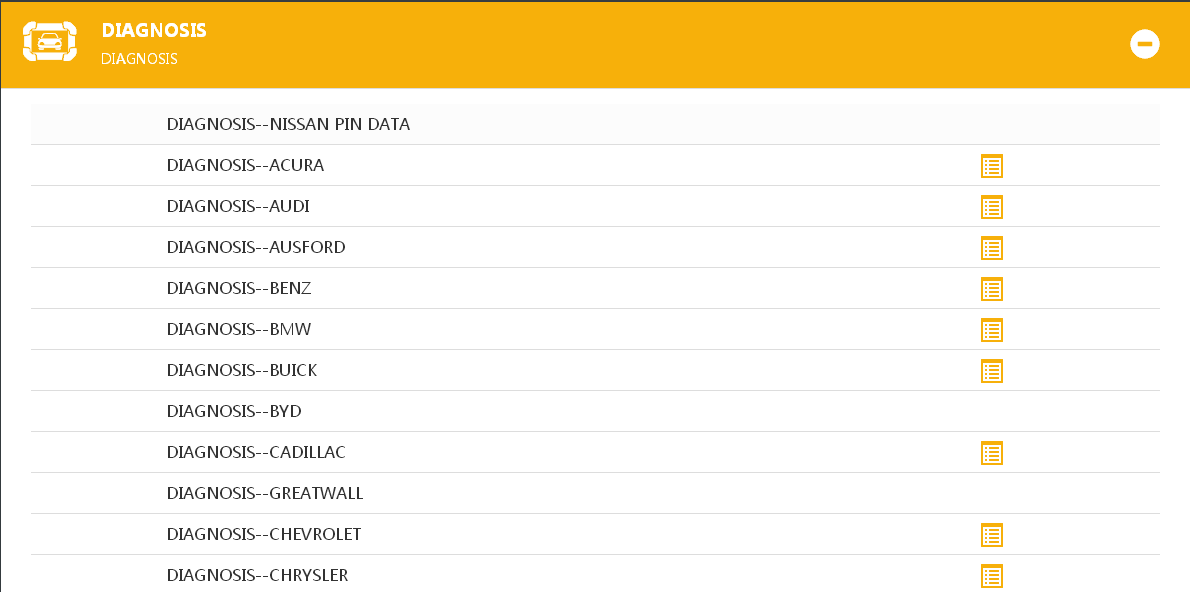Screen dimensions: 1190x592
Task: Collapse the DIAGNOSIS section with minus button
Action: click(1144, 44)
